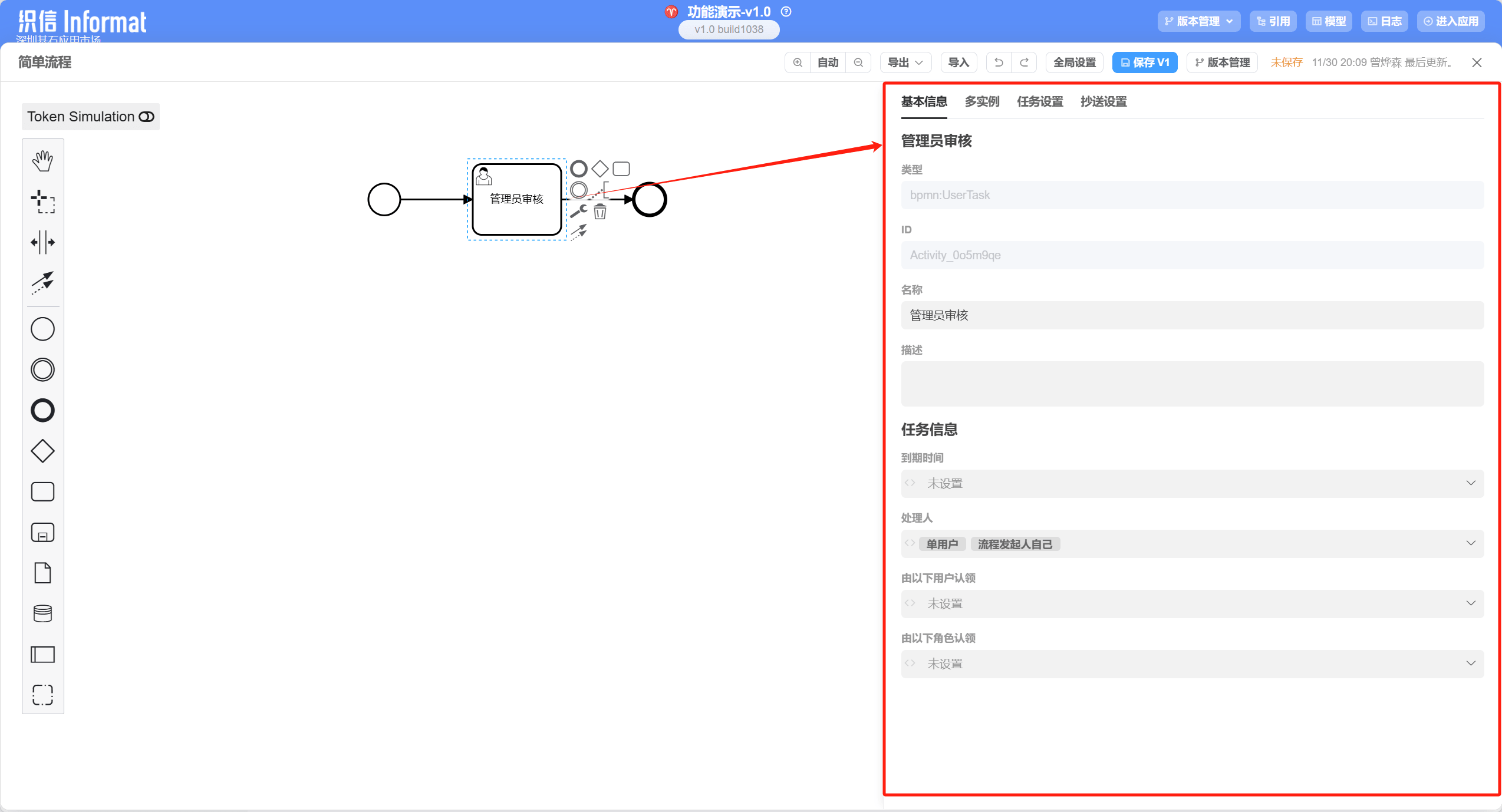Open the 任务设置 tab
The width and height of the screenshot is (1502, 812).
[x=1040, y=101]
